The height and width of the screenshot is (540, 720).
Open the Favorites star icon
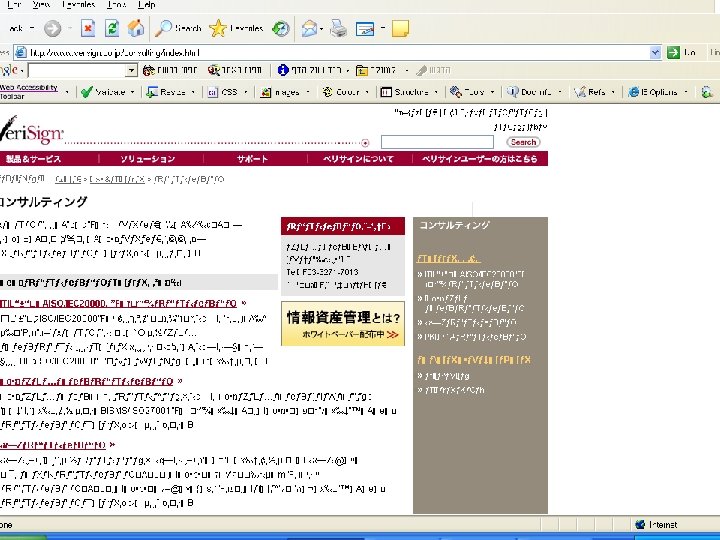218,28
